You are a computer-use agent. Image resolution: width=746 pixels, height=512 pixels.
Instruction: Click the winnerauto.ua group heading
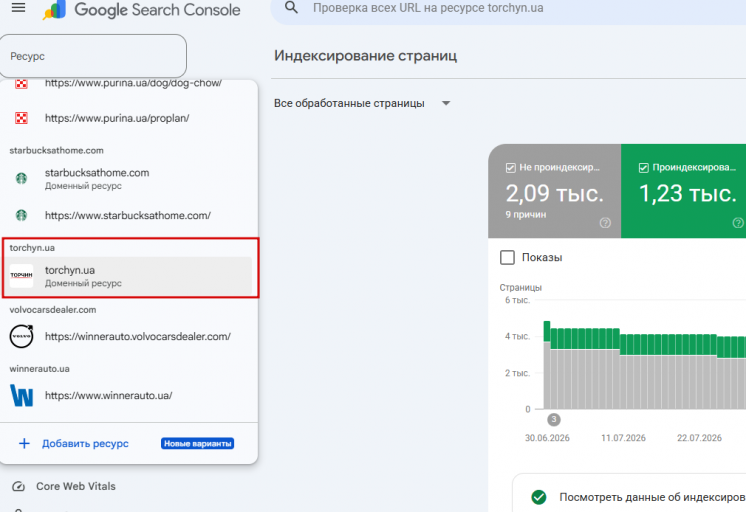[x=39, y=369]
